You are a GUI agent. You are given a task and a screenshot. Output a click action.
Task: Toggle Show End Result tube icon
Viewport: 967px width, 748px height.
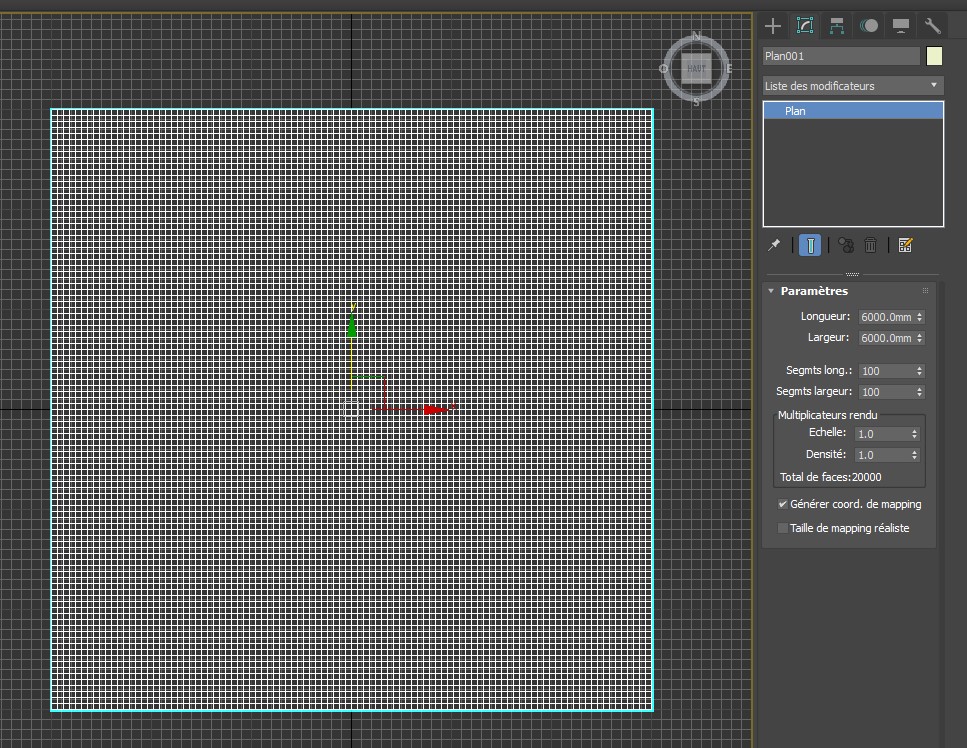(x=810, y=245)
